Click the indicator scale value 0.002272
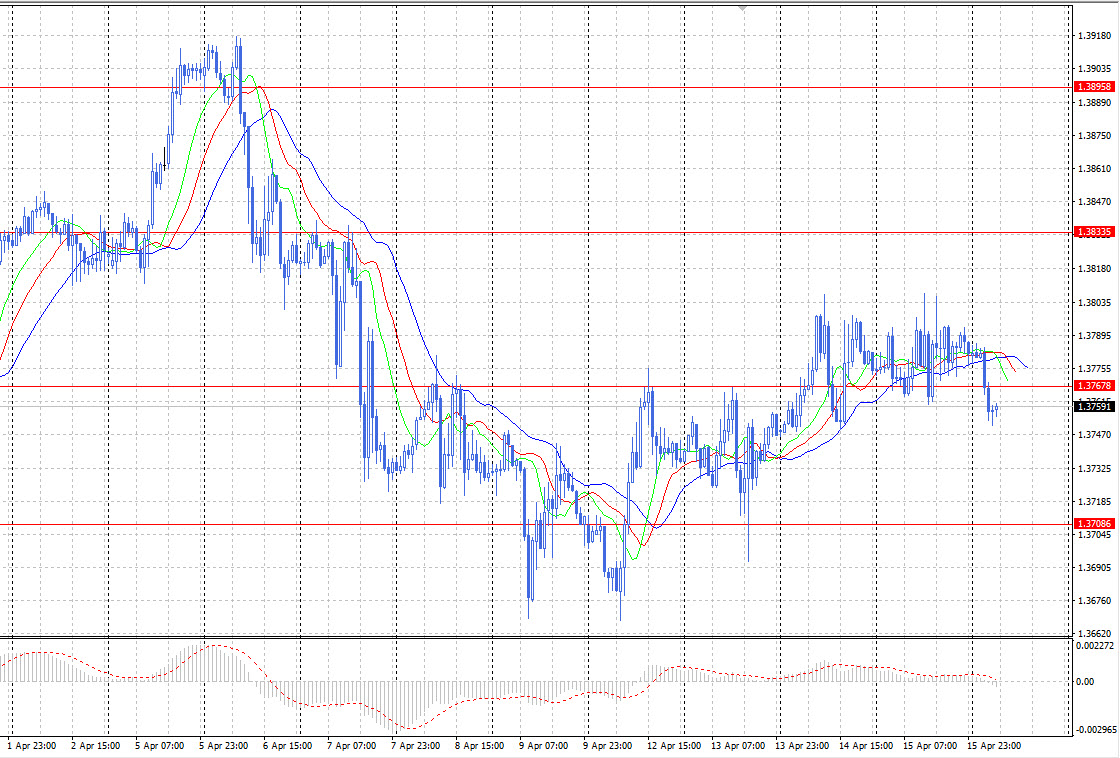Image resolution: width=1120 pixels, height=758 pixels. 1094,646
